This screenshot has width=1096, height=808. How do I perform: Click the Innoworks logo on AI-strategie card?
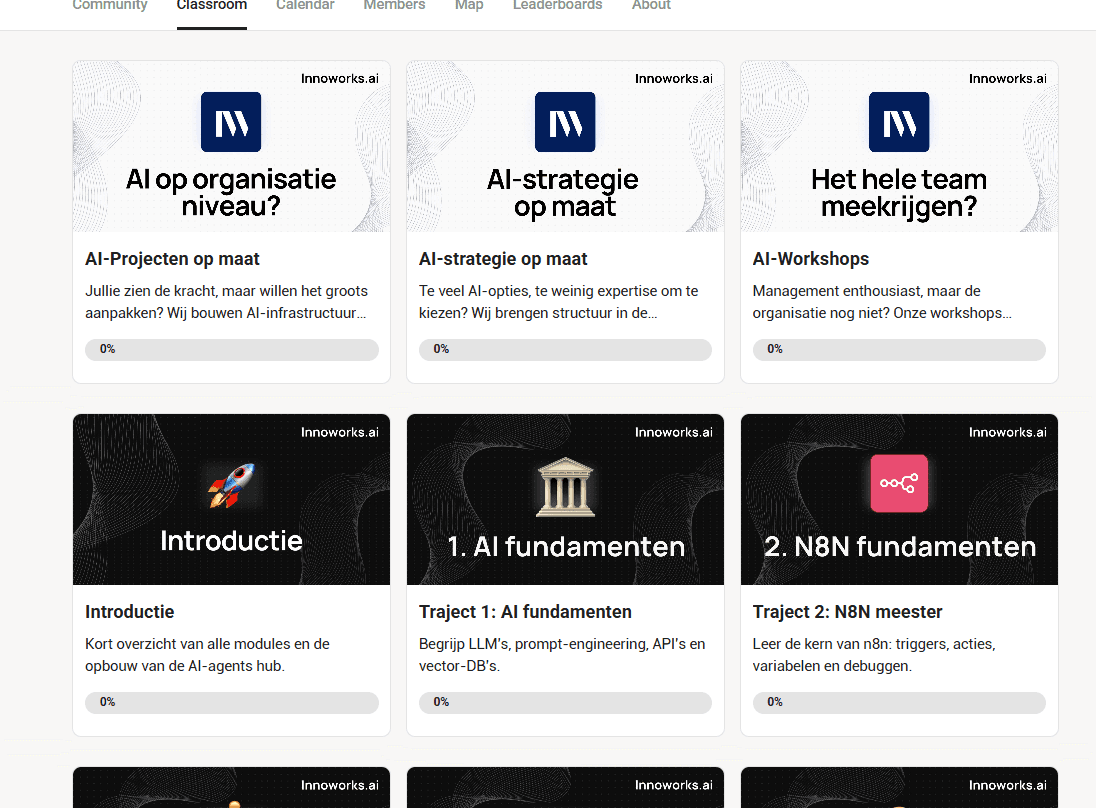tap(565, 122)
